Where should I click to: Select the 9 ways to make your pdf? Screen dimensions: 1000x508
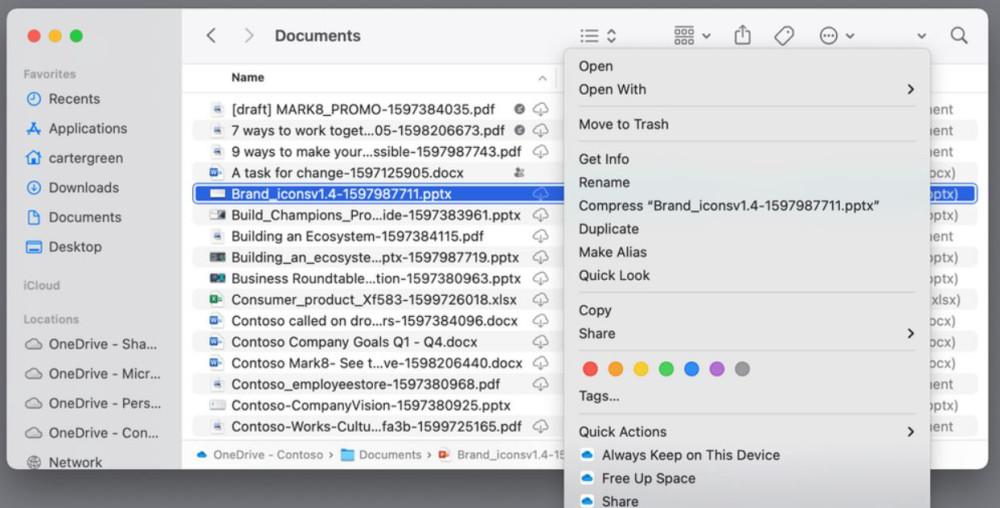pos(376,152)
